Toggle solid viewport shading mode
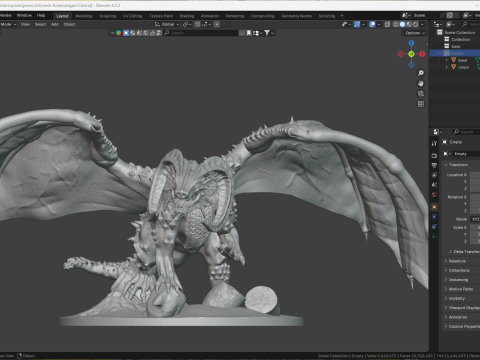The width and height of the screenshot is (480, 360). coord(402,24)
